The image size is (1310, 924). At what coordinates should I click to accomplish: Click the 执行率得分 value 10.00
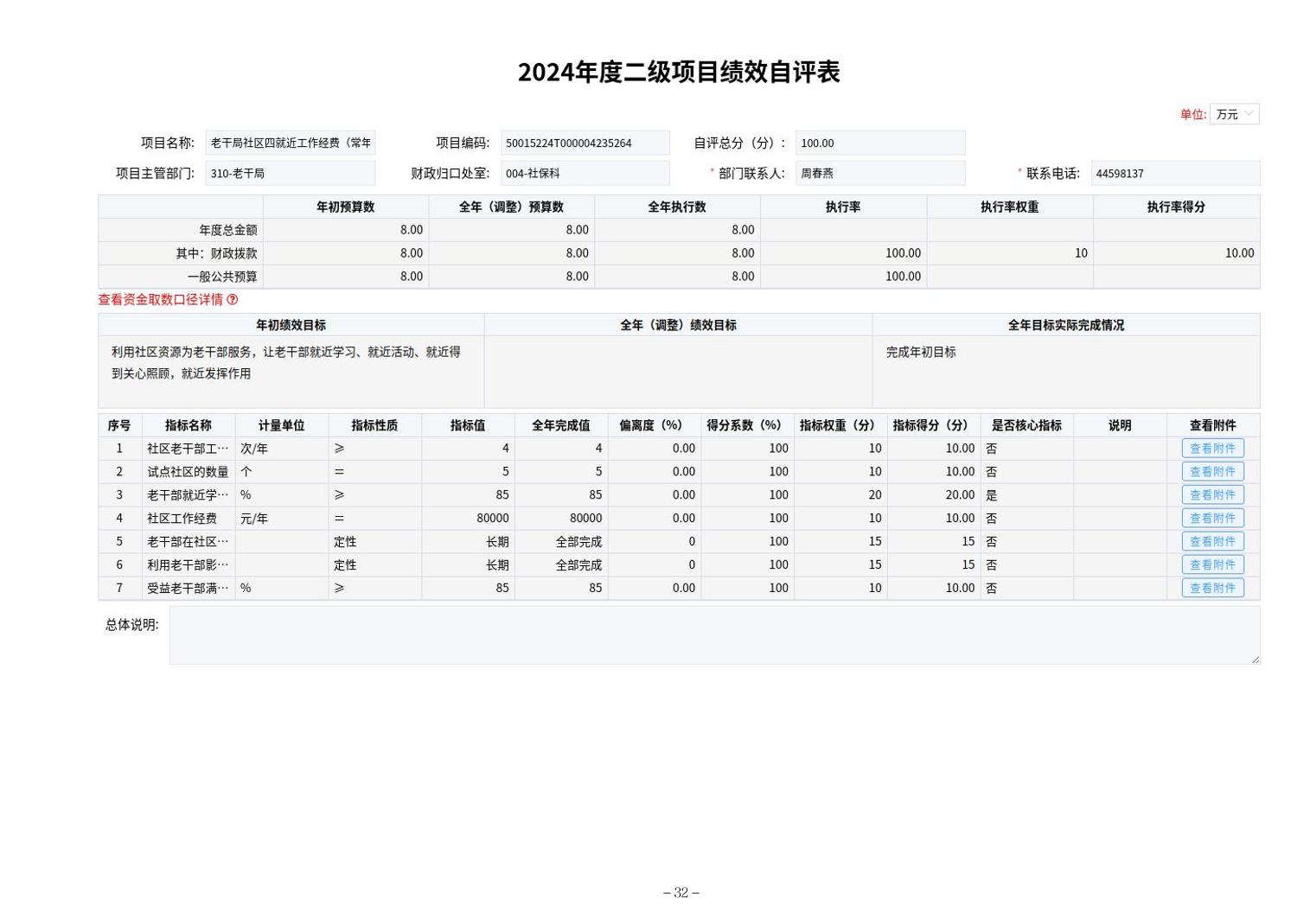click(1176, 253)
